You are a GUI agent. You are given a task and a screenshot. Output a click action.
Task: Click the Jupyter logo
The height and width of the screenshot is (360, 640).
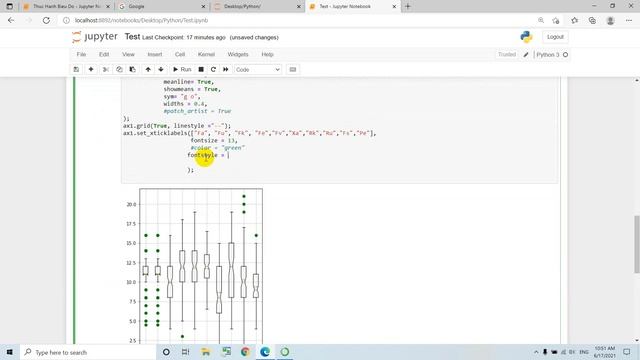coord(95,37)
